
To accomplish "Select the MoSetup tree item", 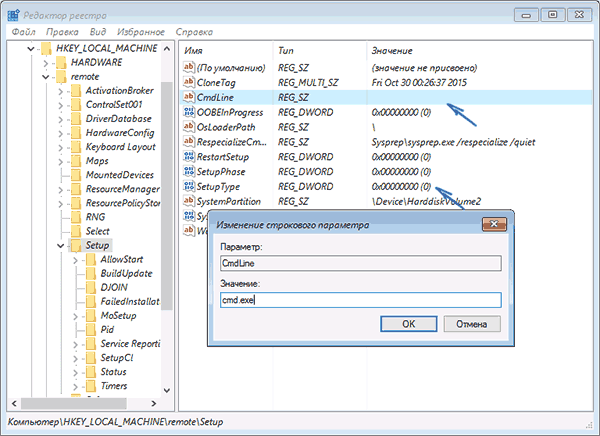I will (x=118, y=315).
